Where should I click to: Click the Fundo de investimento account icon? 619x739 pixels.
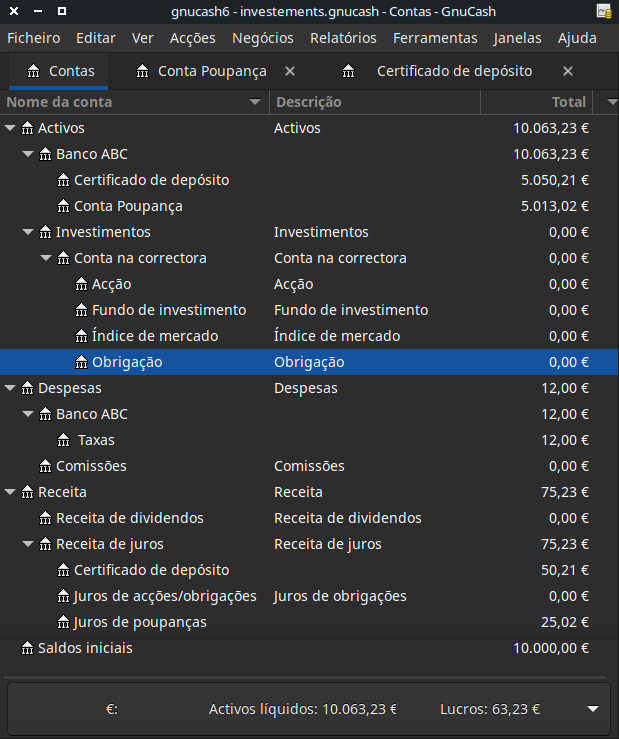point(81,310)
